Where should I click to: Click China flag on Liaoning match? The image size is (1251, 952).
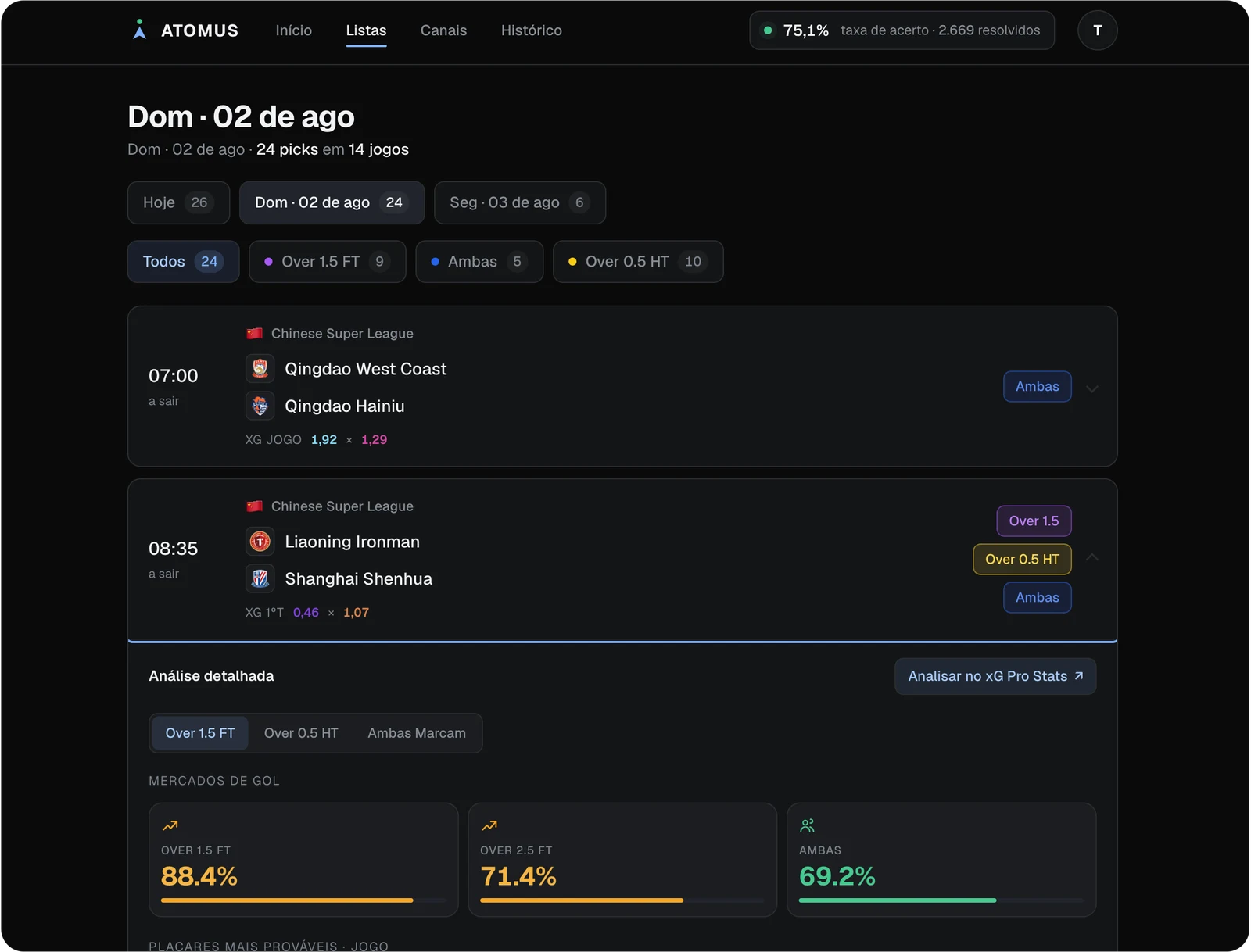click(254, 506)
